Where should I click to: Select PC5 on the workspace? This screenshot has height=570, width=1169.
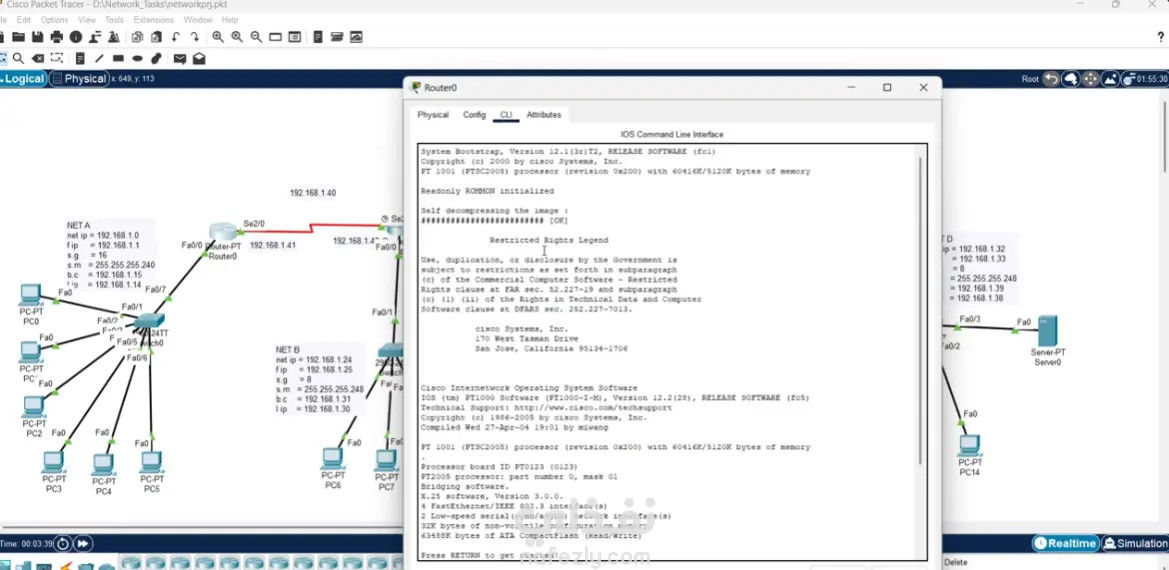(x=151, y=463)
